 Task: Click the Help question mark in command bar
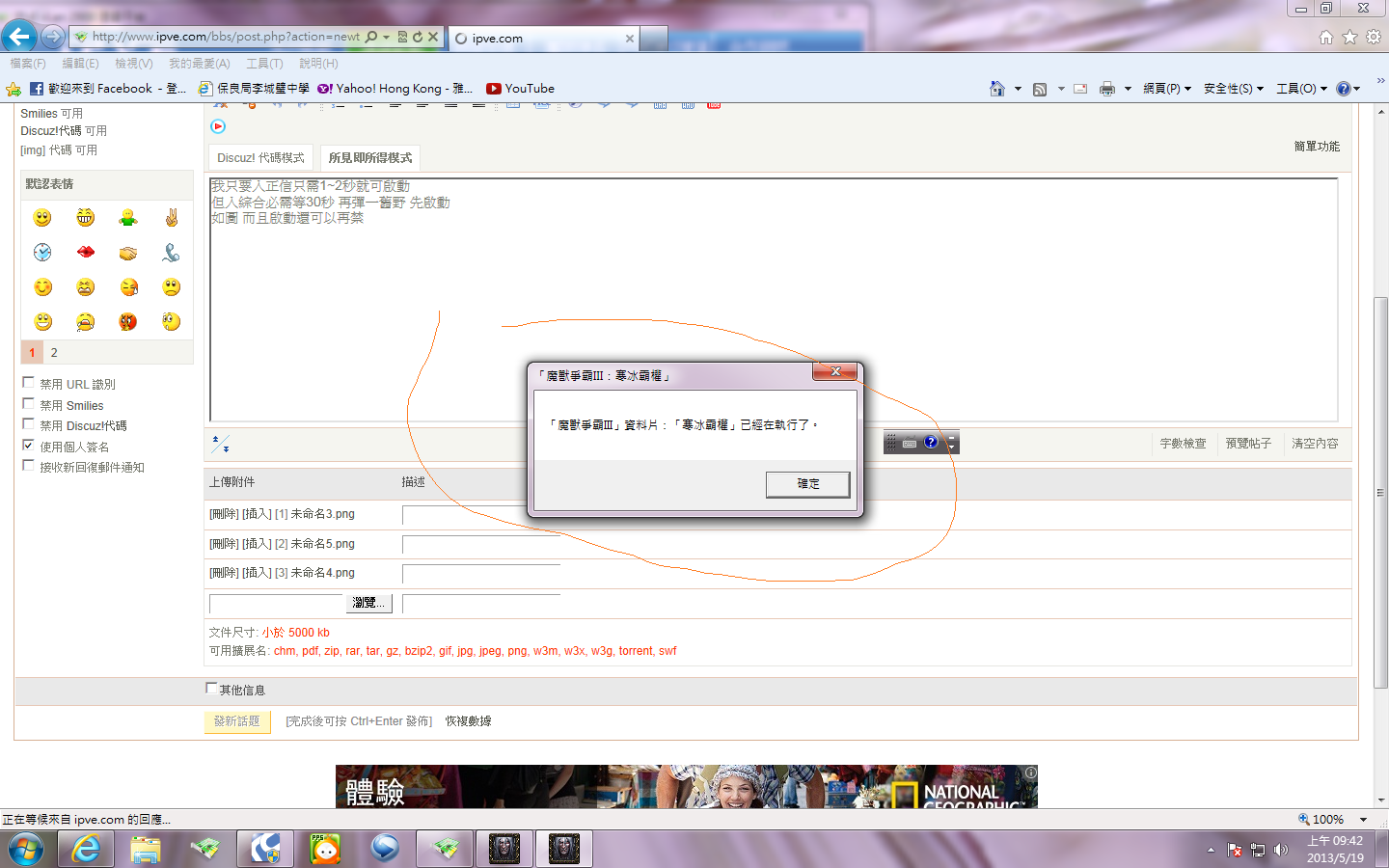click(x=1344, y=89)
